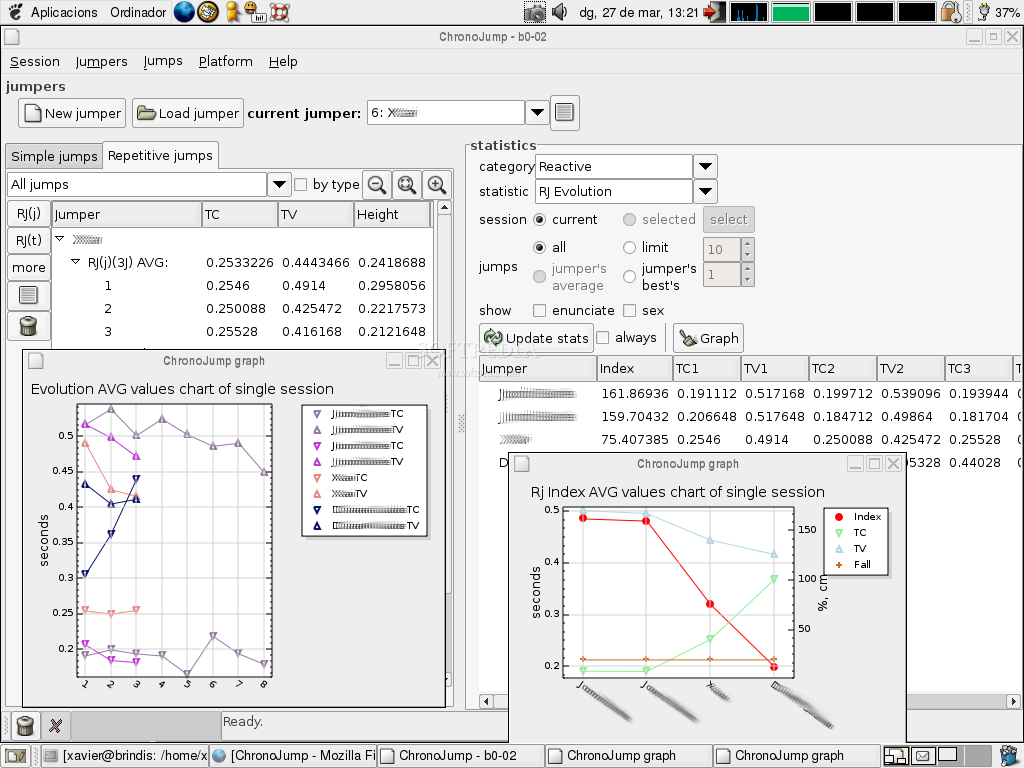Open the current jumper dropdown arrow
The height and width of the screenshot is (768, 1024).
pyautogui.click(x=537, y=112)
